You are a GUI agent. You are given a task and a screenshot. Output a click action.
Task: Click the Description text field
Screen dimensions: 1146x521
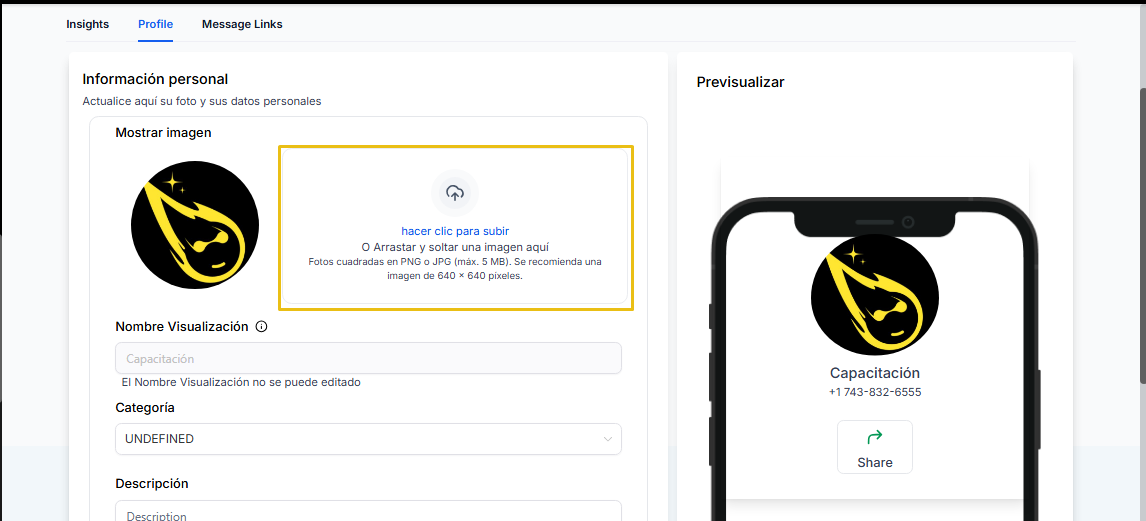(x=368, y=511)
